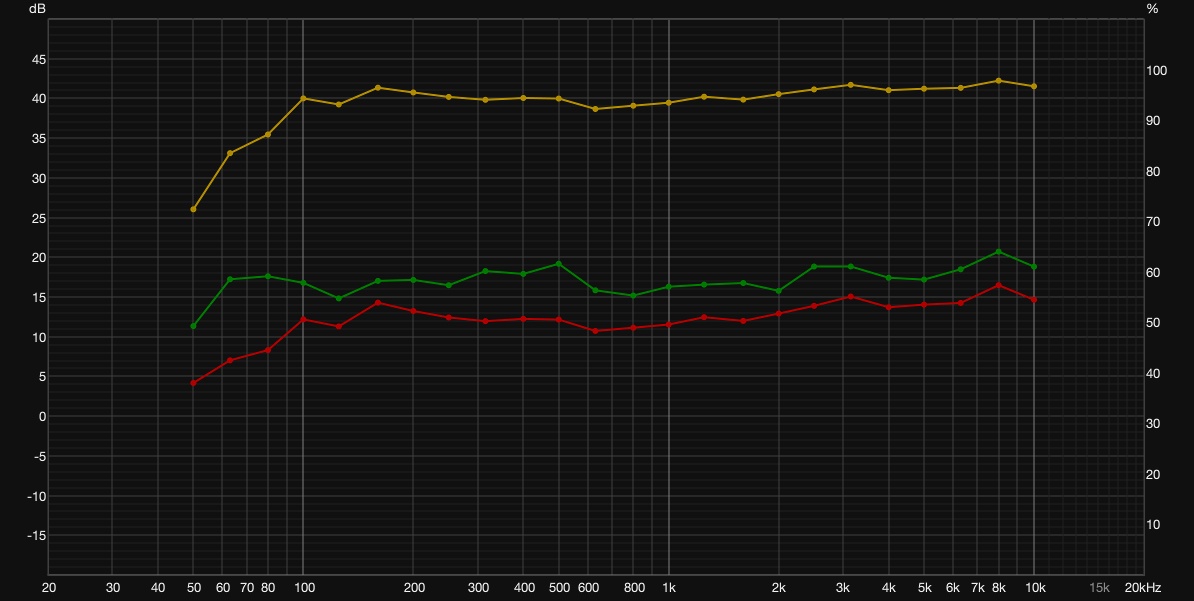The image size is (1194, 601).
Task: Select the 1k label on frequency axis
Action: pos(669,588)
